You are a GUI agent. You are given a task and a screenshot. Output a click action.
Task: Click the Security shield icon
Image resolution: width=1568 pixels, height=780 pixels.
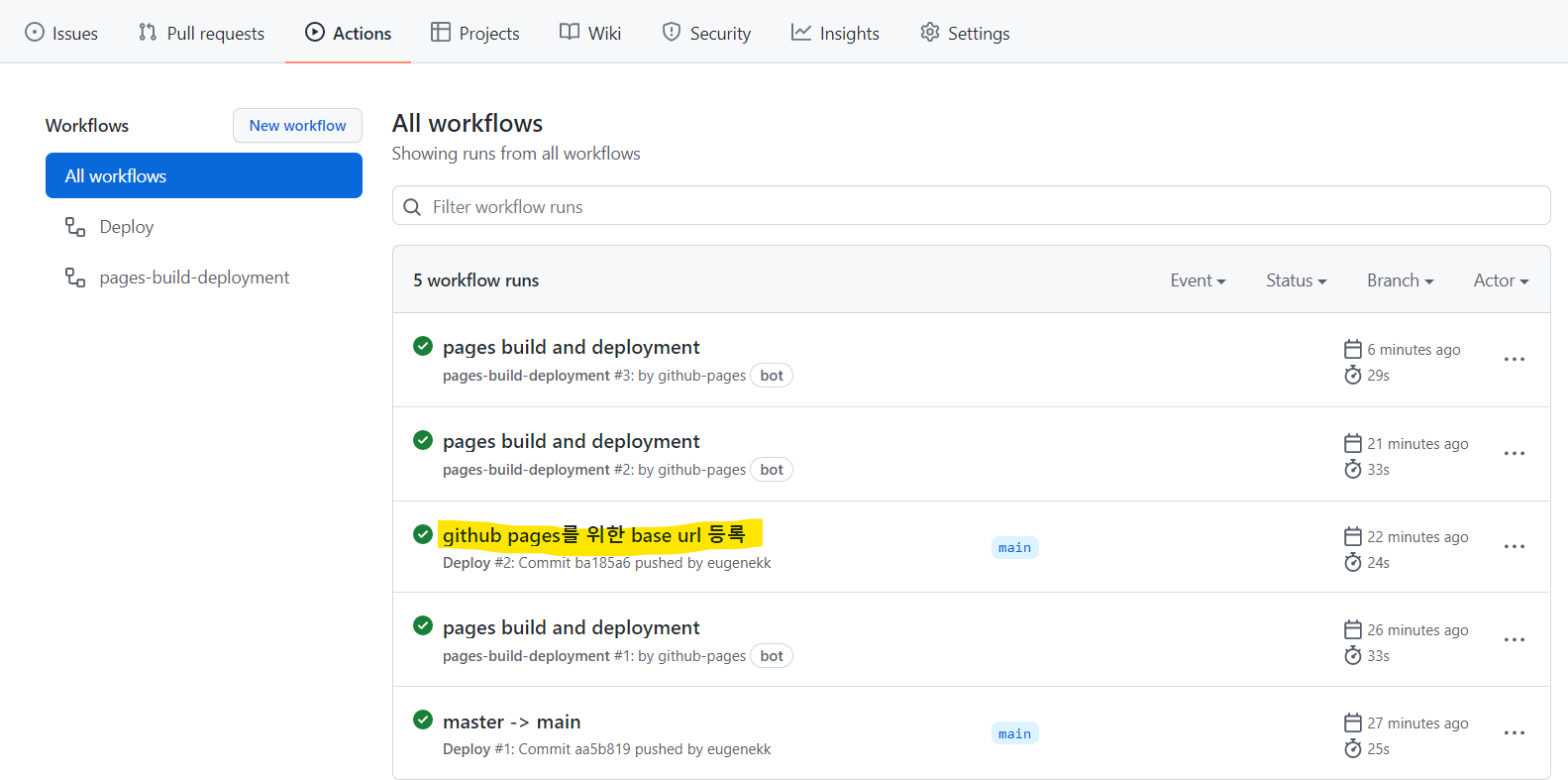coord(672,32)
